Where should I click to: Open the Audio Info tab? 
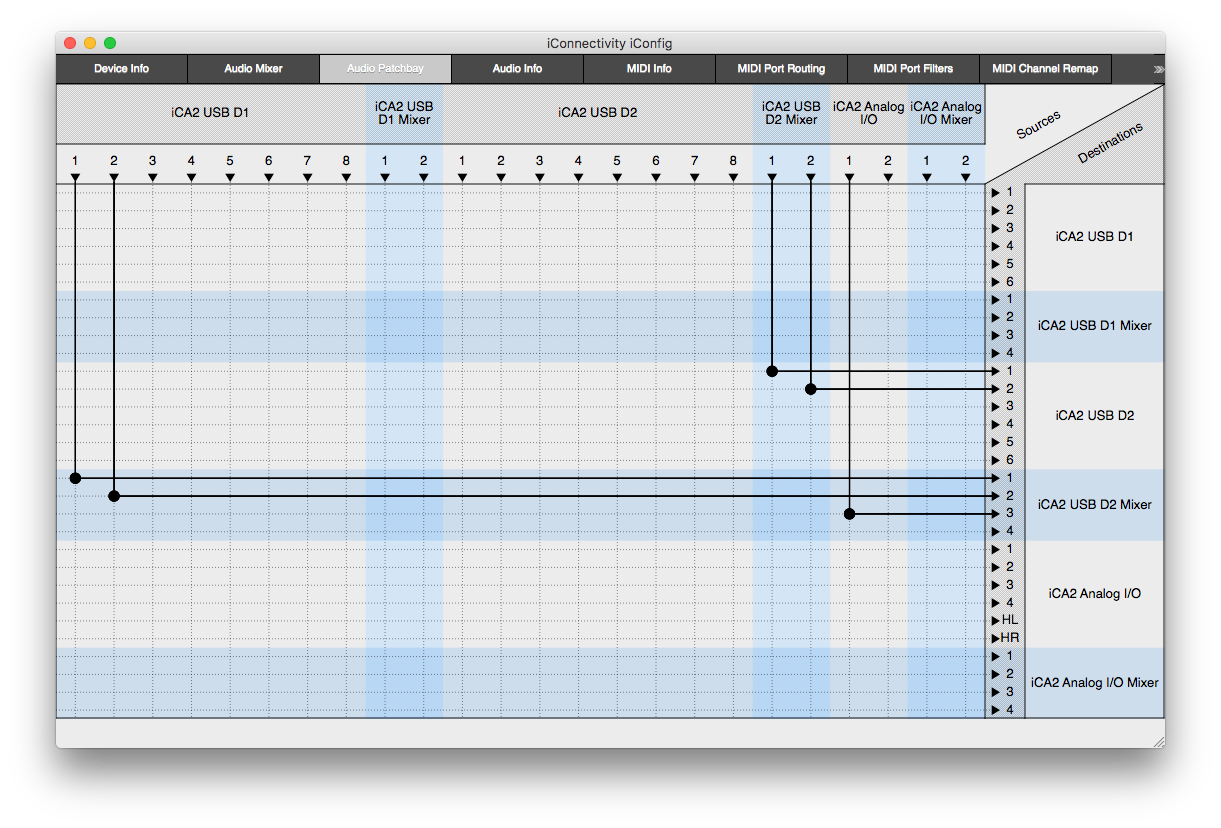(x=518, y=69)
